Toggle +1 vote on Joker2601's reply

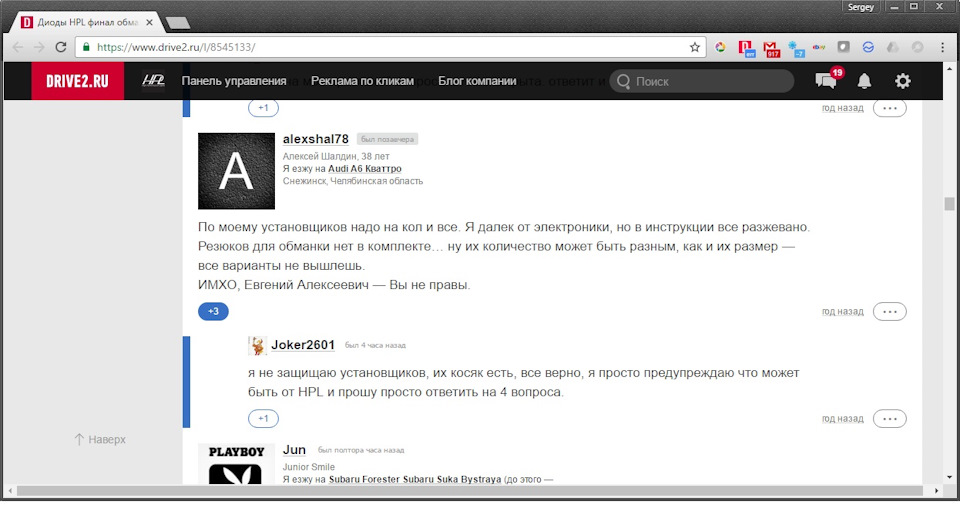pos(263,418)
